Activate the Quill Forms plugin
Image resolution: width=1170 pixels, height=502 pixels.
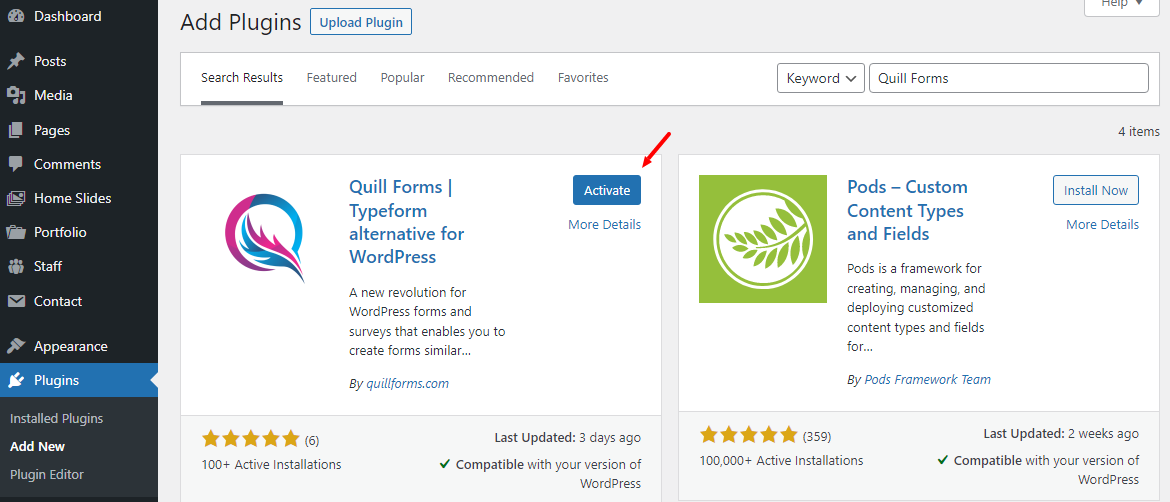pyautogui.click(x=607, y=190)
